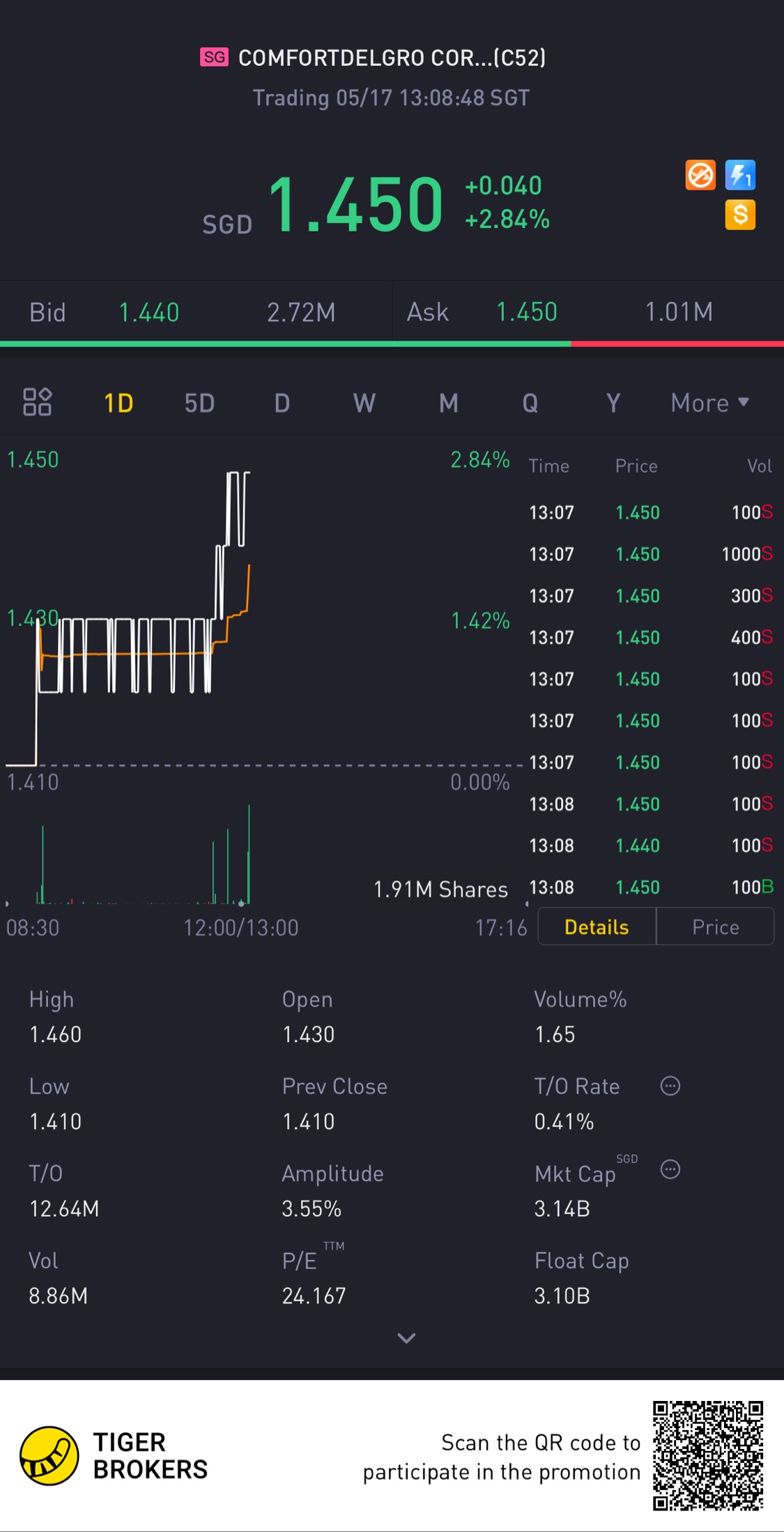Tap the pink SG market badge

tap(214, 57)
